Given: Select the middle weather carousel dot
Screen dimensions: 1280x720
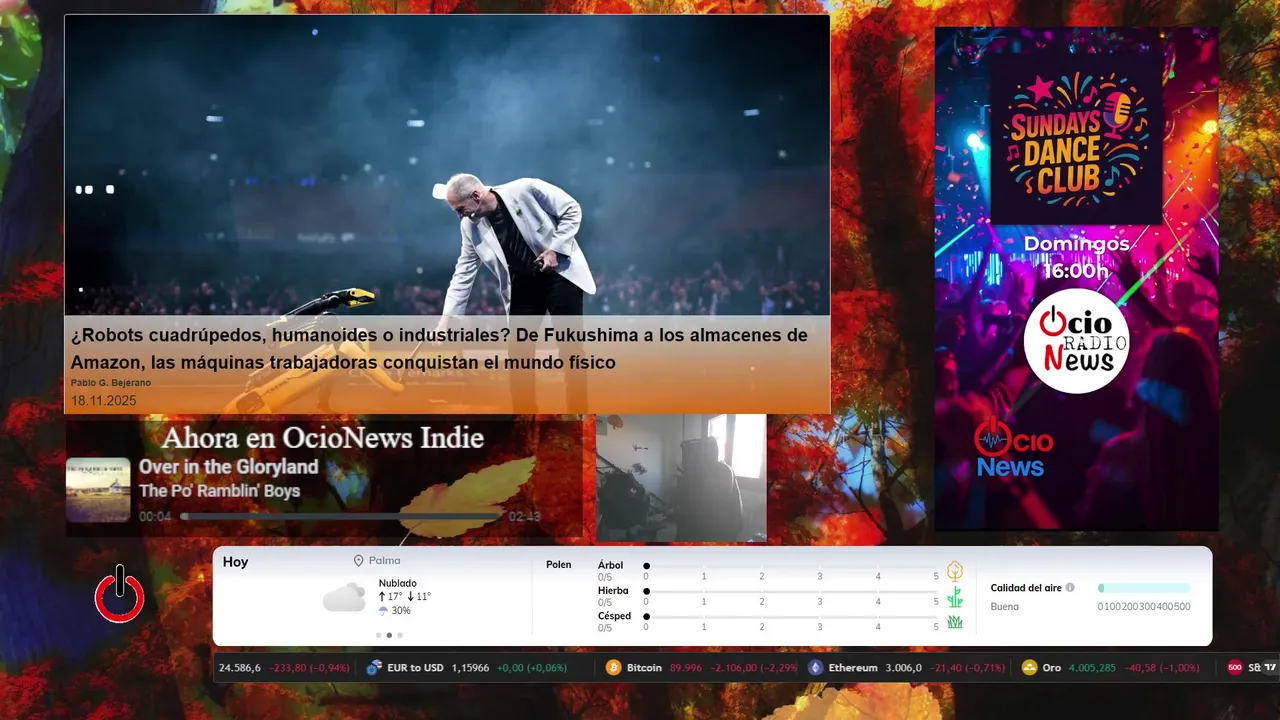Looking at the screenshot, I should (389, 635).
